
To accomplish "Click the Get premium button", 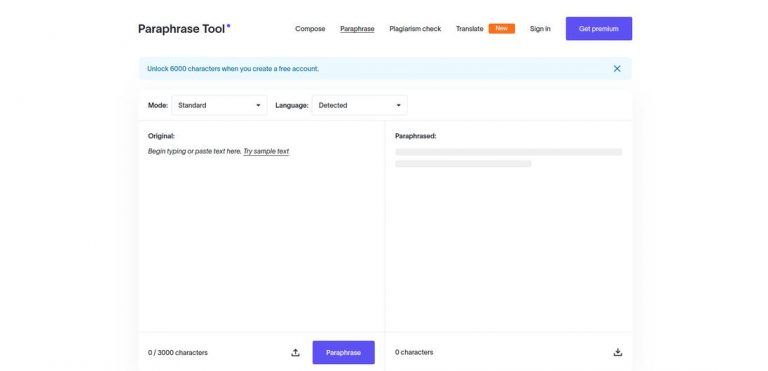I will point(599,28).
